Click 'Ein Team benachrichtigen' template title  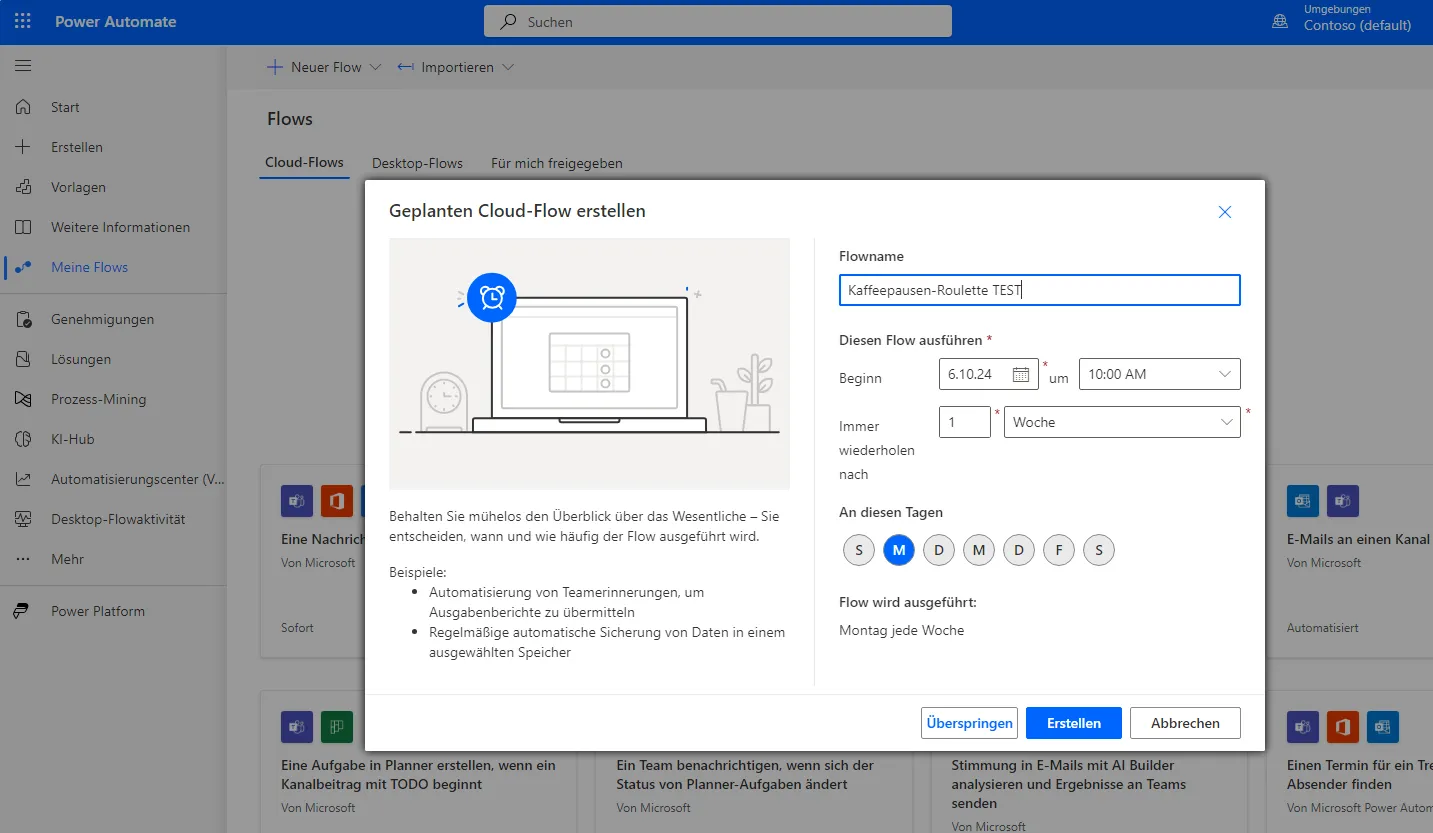pos(745,775)
